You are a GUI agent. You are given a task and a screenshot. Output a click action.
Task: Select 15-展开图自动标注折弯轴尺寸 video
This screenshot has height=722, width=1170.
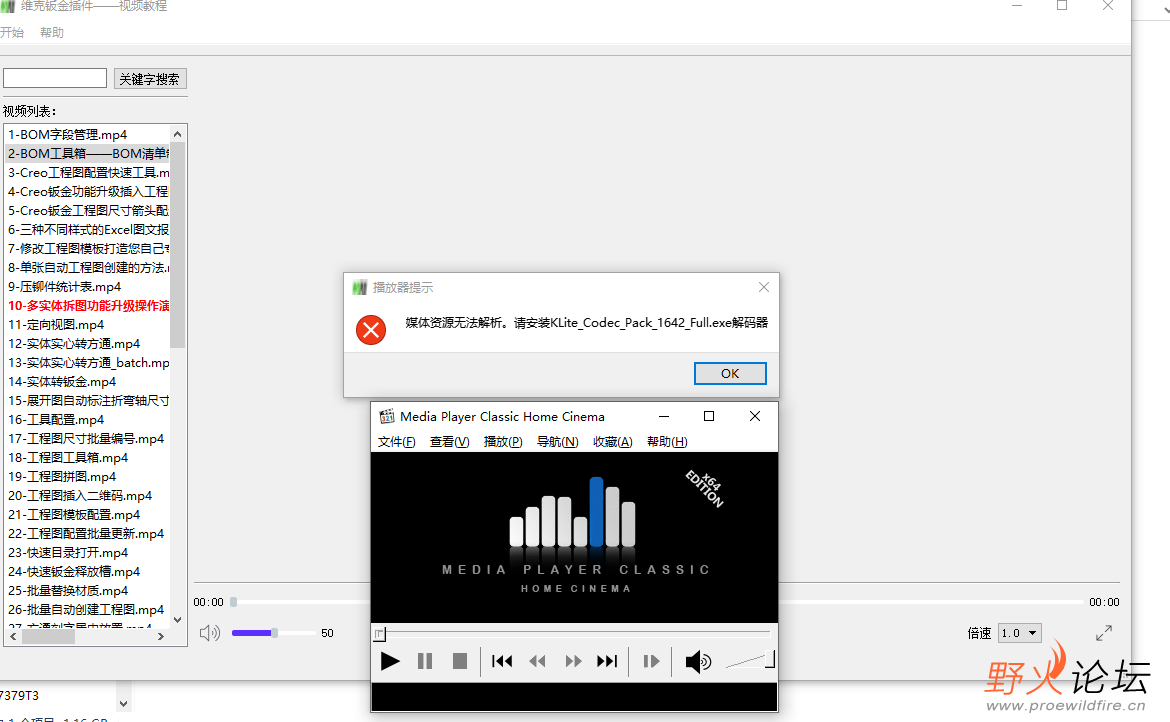(87, 401)
